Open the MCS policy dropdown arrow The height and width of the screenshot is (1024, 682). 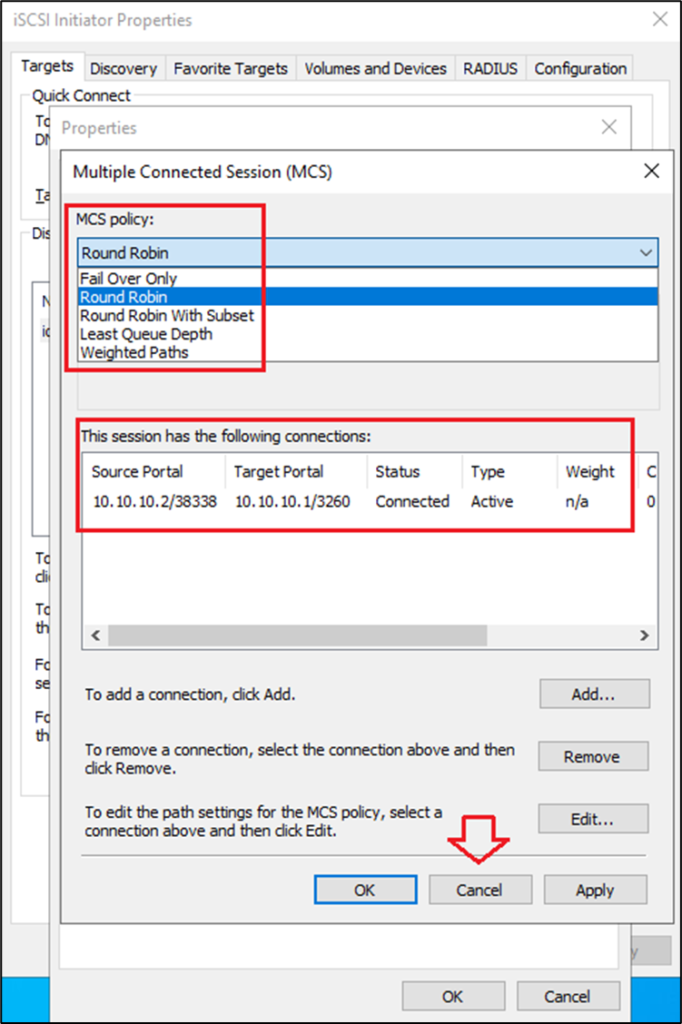click(645, 253)
